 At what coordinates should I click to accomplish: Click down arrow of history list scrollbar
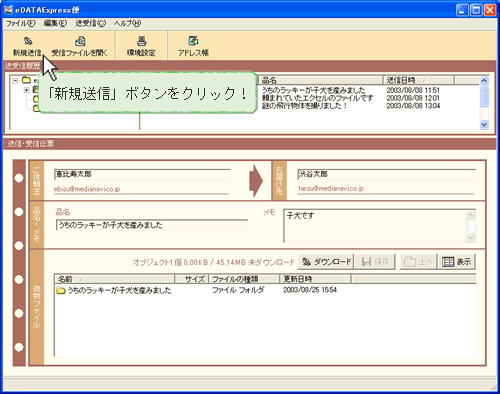[x=484, y=125]
